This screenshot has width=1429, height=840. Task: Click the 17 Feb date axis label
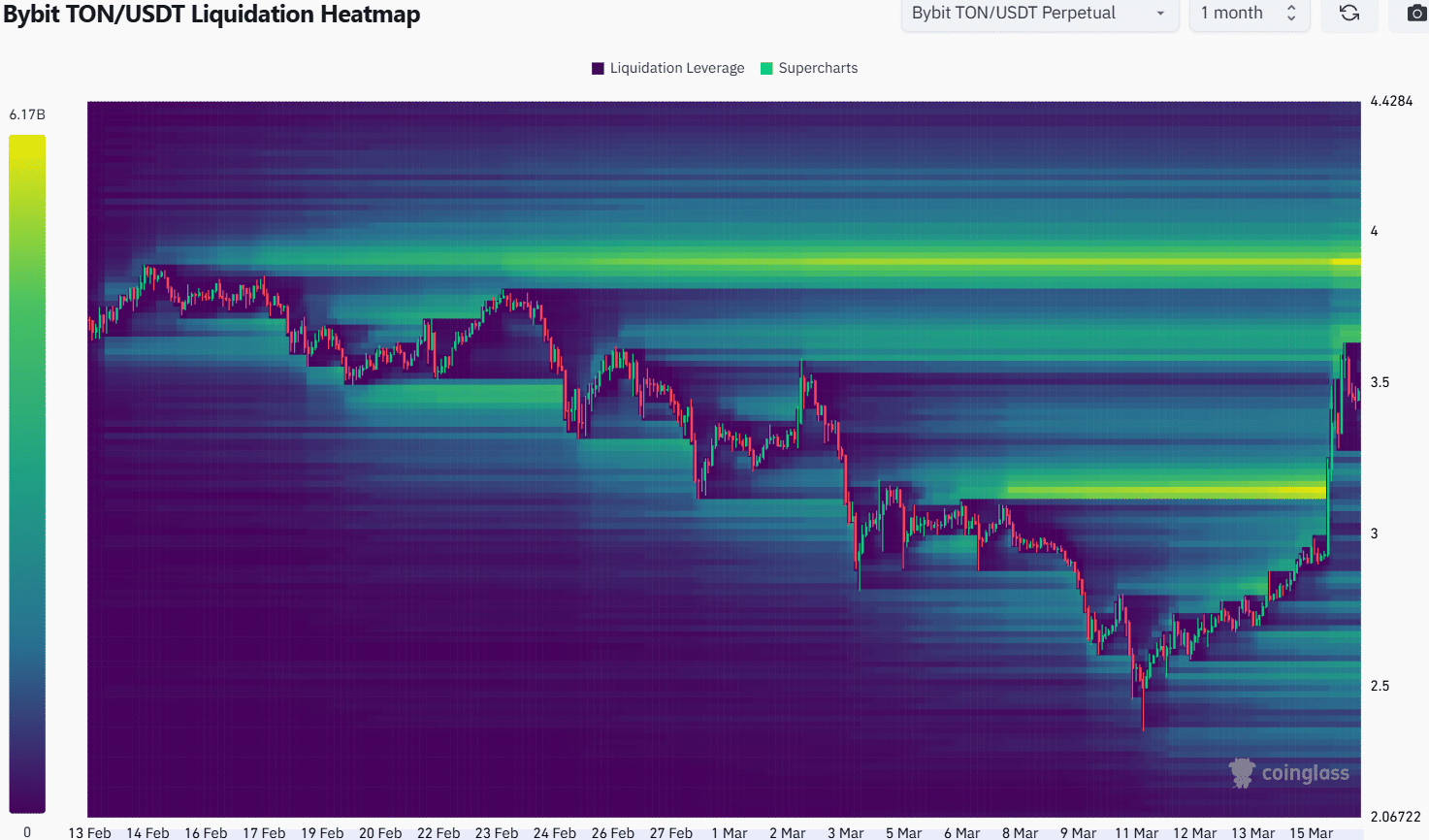coord(264,832)
